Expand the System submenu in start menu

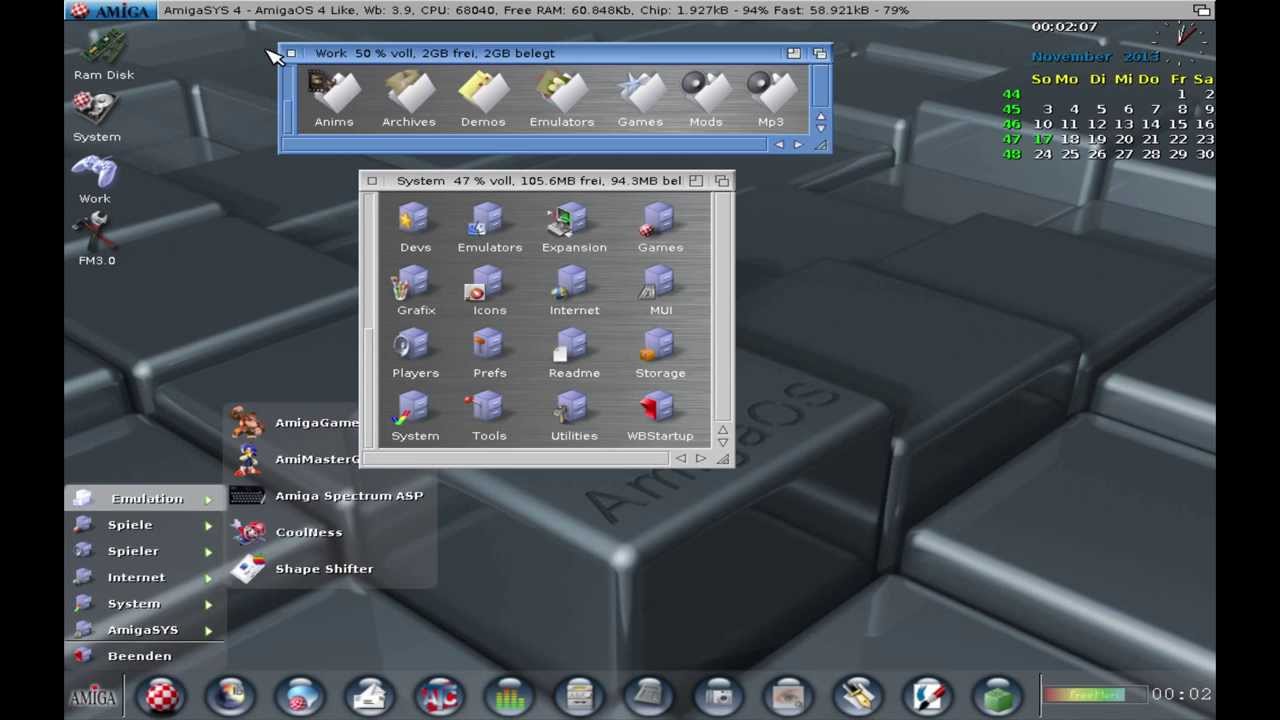[x=147, y=604]
